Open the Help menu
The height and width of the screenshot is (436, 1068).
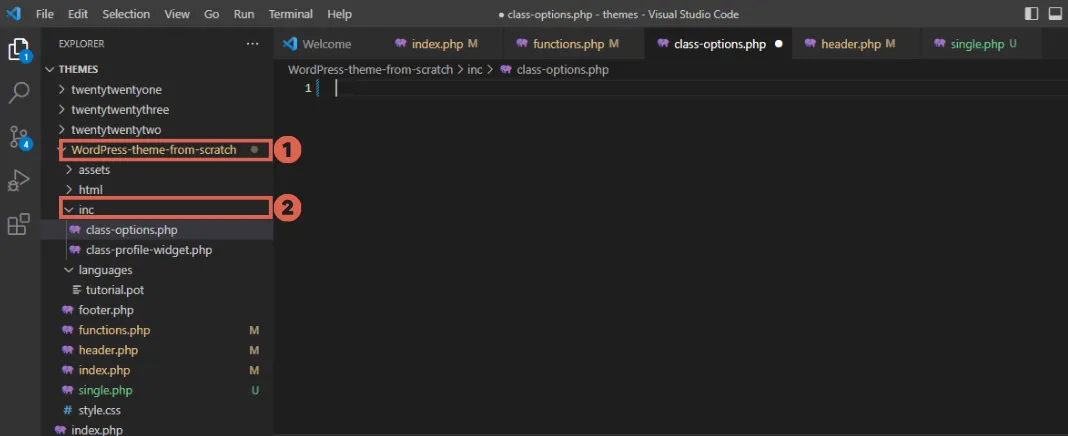coord(339,14)
